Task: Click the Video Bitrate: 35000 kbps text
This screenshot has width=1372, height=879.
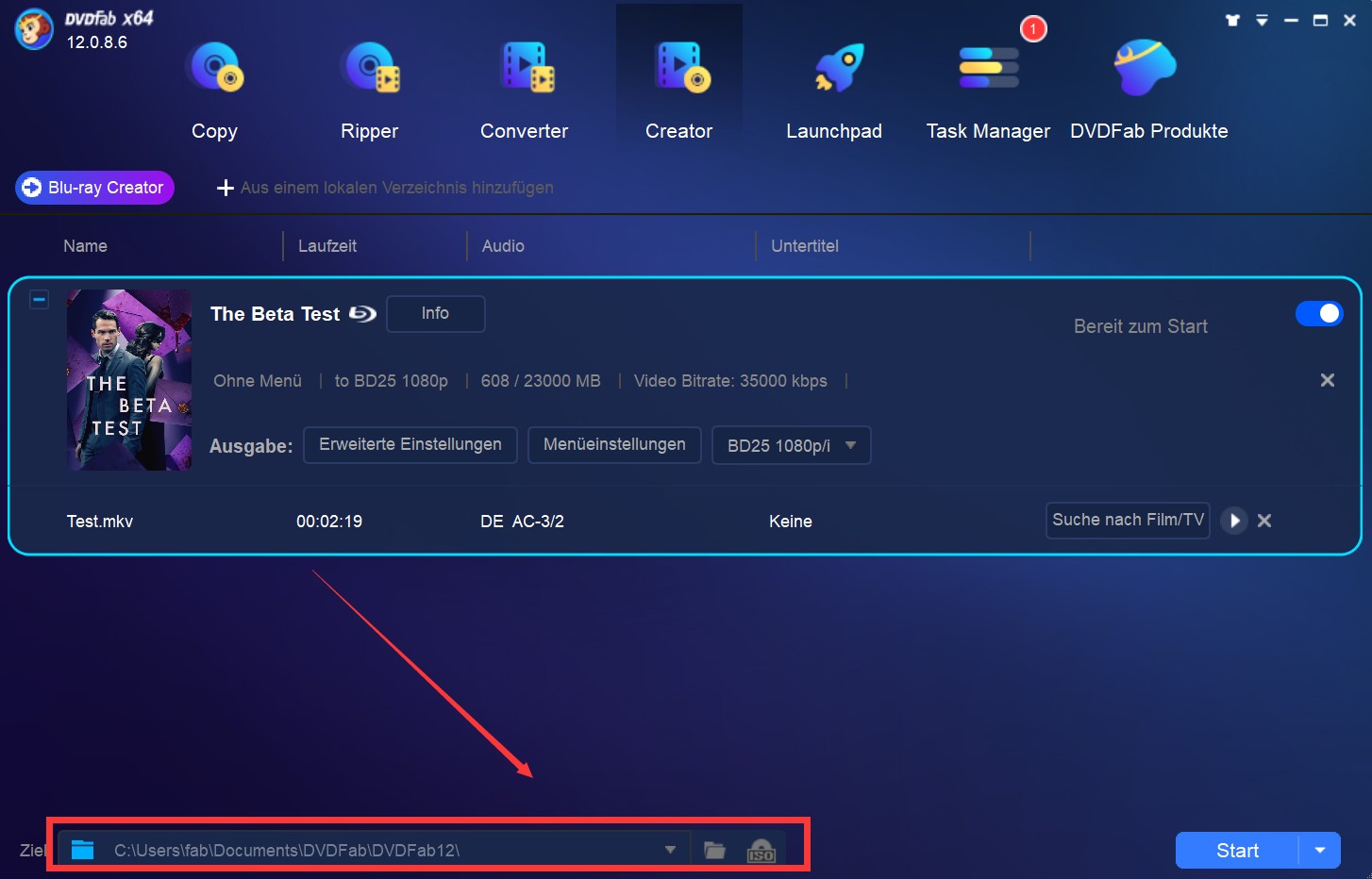Action: coord(730,381)
